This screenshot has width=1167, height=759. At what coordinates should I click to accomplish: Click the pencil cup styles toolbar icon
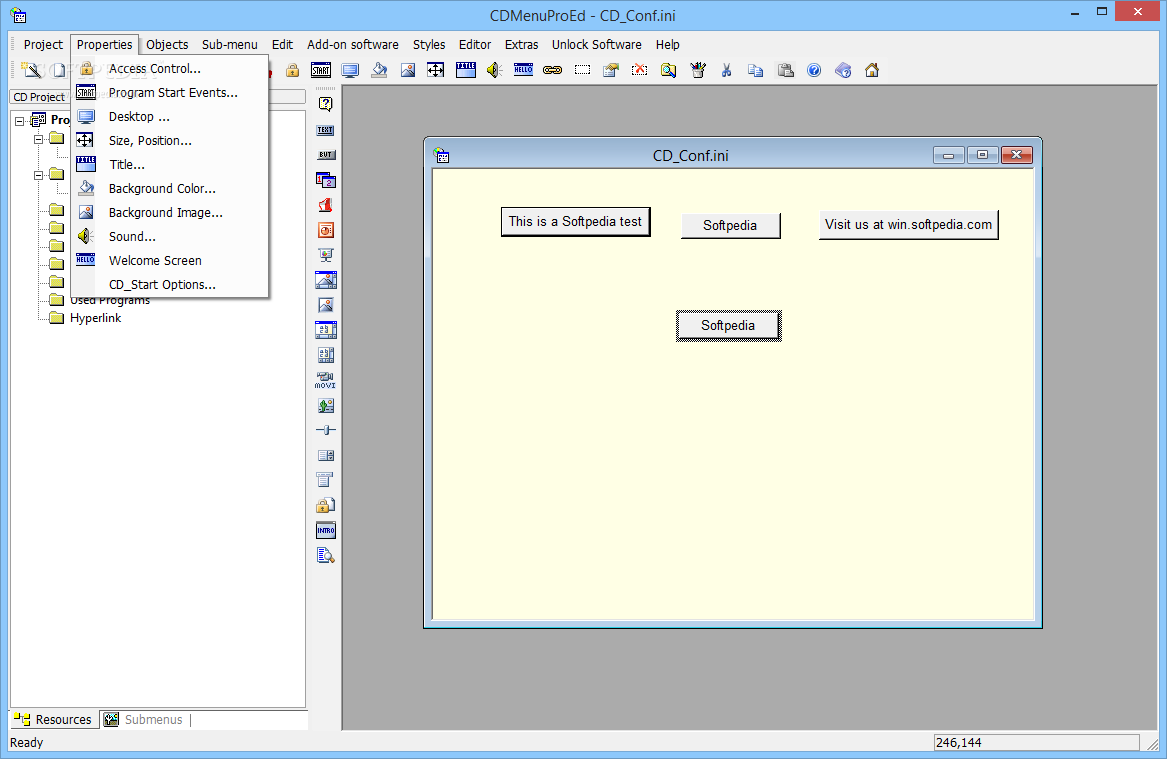pyautogui.click(x=697, y=70)
